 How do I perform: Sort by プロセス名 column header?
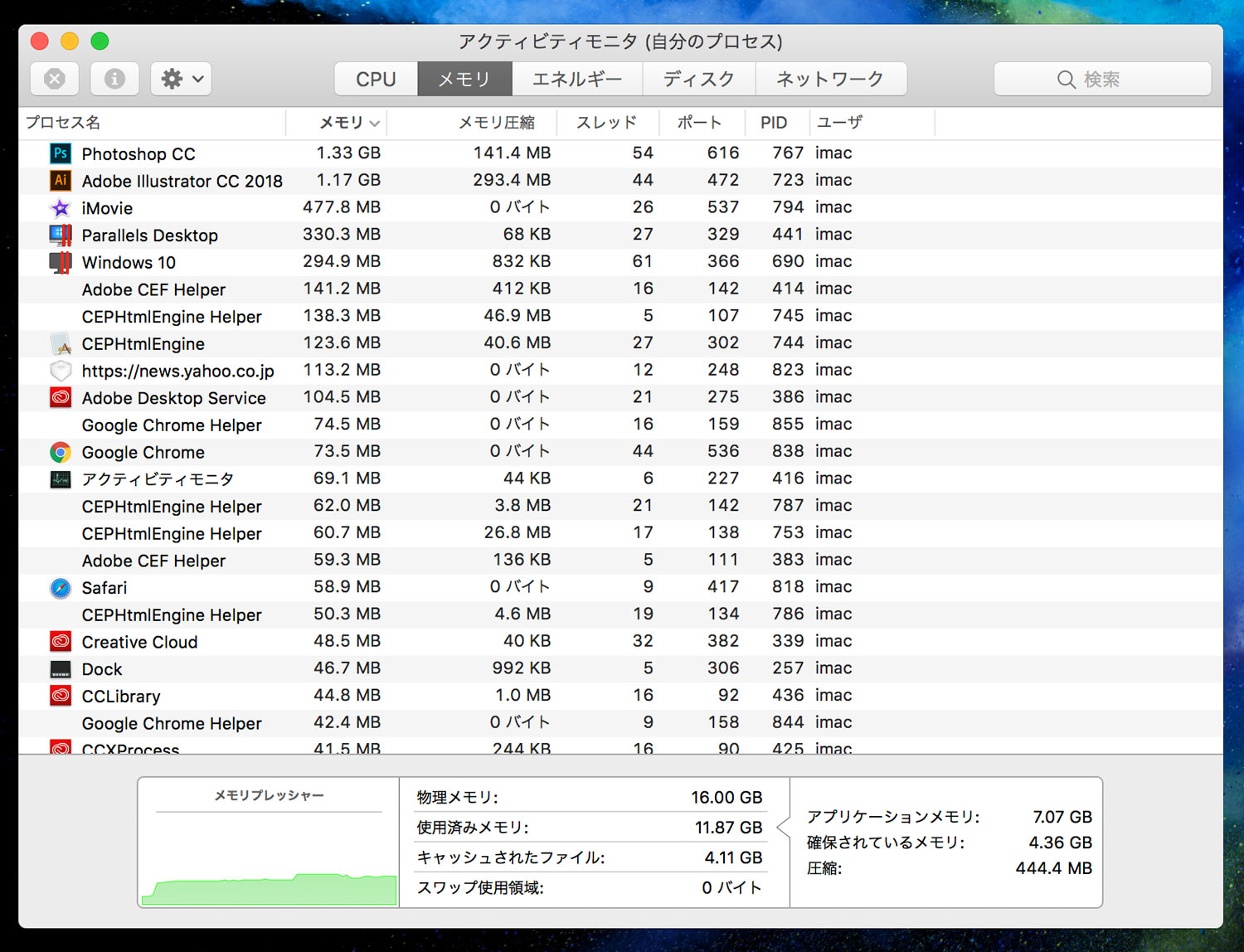[152, 123]
